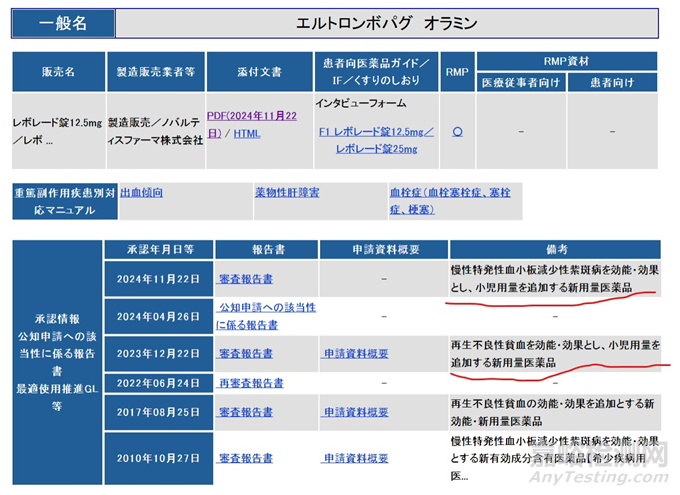Viewport: 680px width, 495px height.
Task: Open the HTML version of the package insert
Action: click(x=247, y=133)
